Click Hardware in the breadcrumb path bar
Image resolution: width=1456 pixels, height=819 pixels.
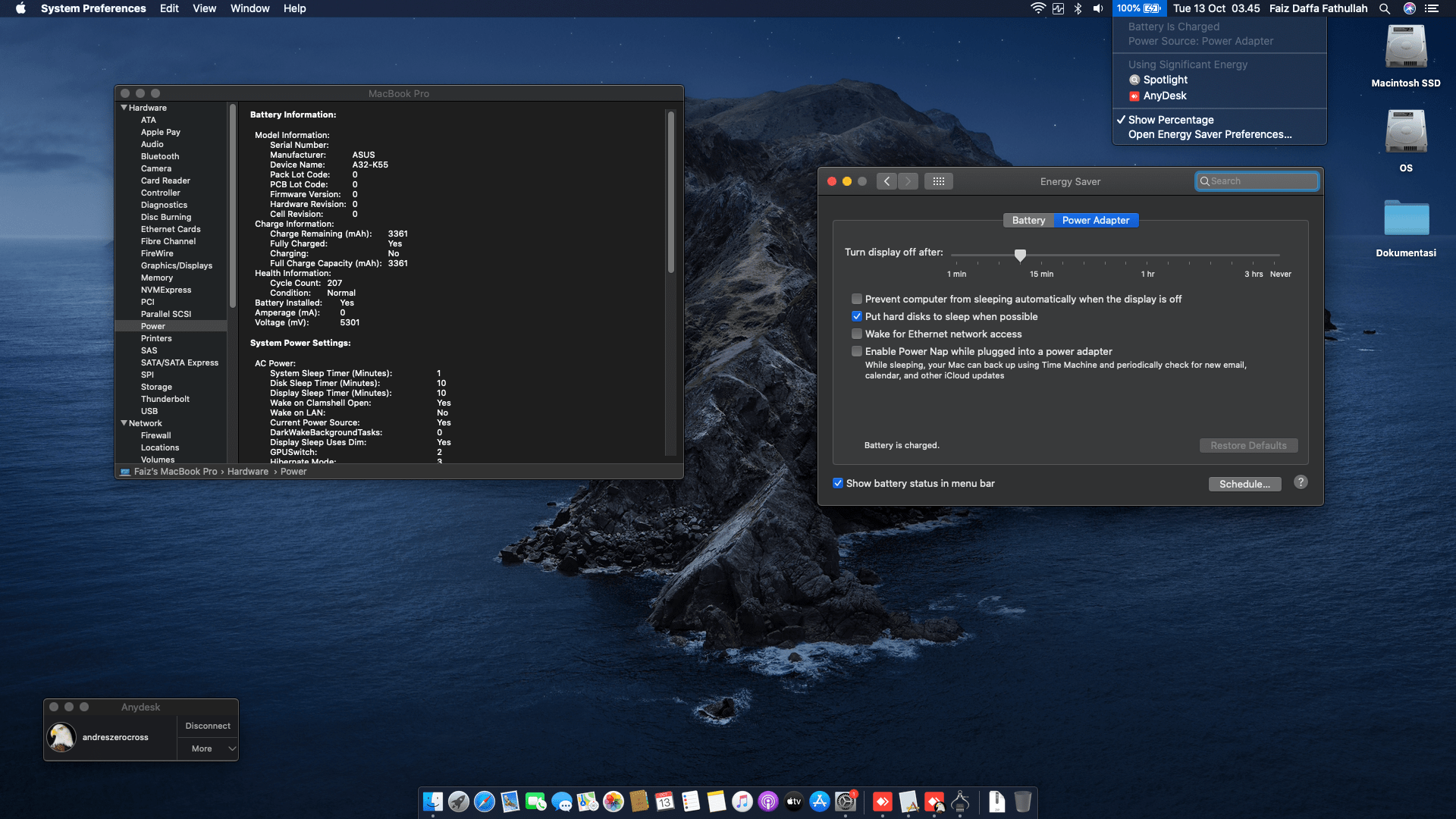click(x=248, y=472)
